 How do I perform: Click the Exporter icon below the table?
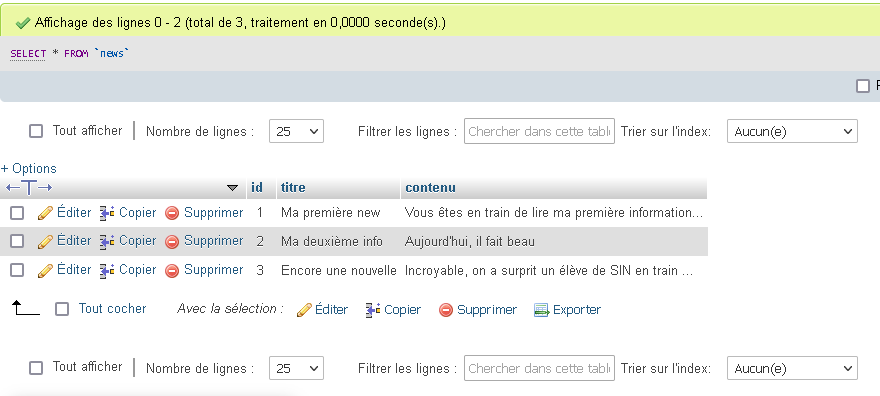coord(541,310)
